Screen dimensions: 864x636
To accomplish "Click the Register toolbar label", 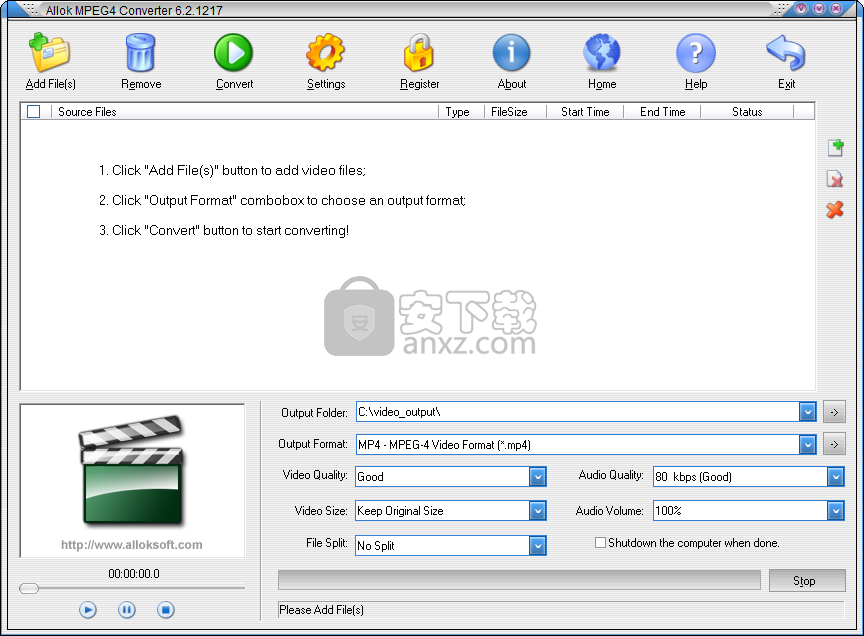I will pos(419,84).
